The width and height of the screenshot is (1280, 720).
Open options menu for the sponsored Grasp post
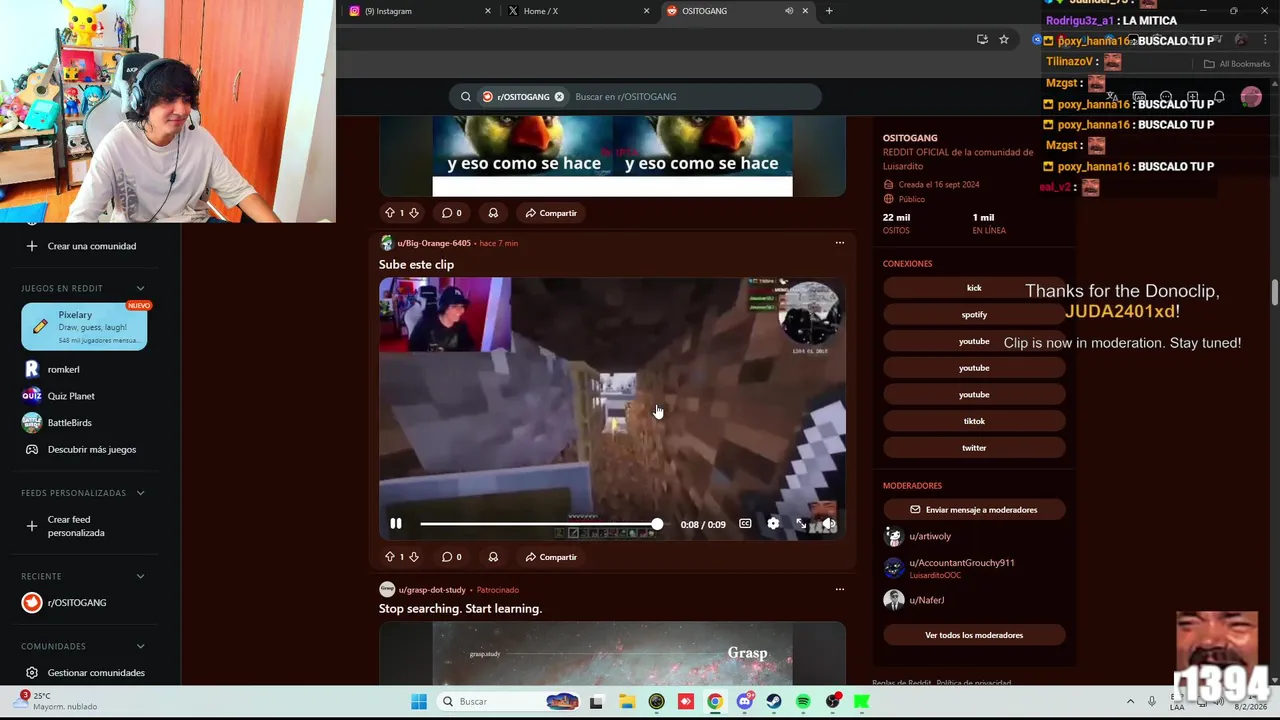pyautogui.click(x=840, y=589)
